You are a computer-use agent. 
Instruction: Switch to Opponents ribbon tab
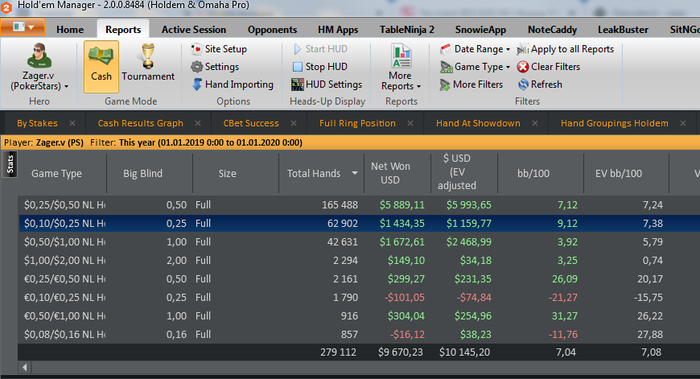click(272, 29)
